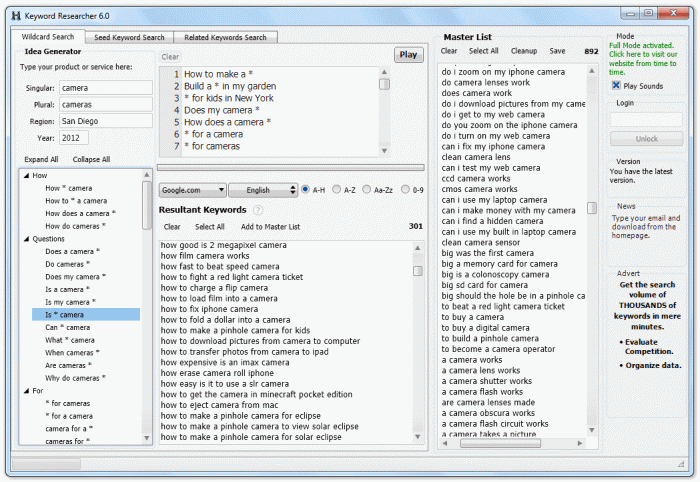The image size is (700, 482).
Task: Click the Plural input field
Action: pos(106,104)
